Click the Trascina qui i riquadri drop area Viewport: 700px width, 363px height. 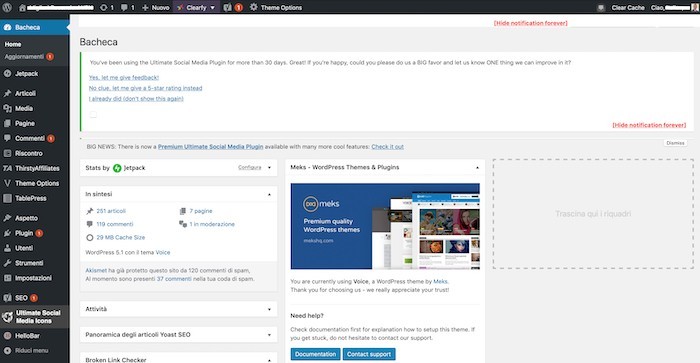(593, 214)
